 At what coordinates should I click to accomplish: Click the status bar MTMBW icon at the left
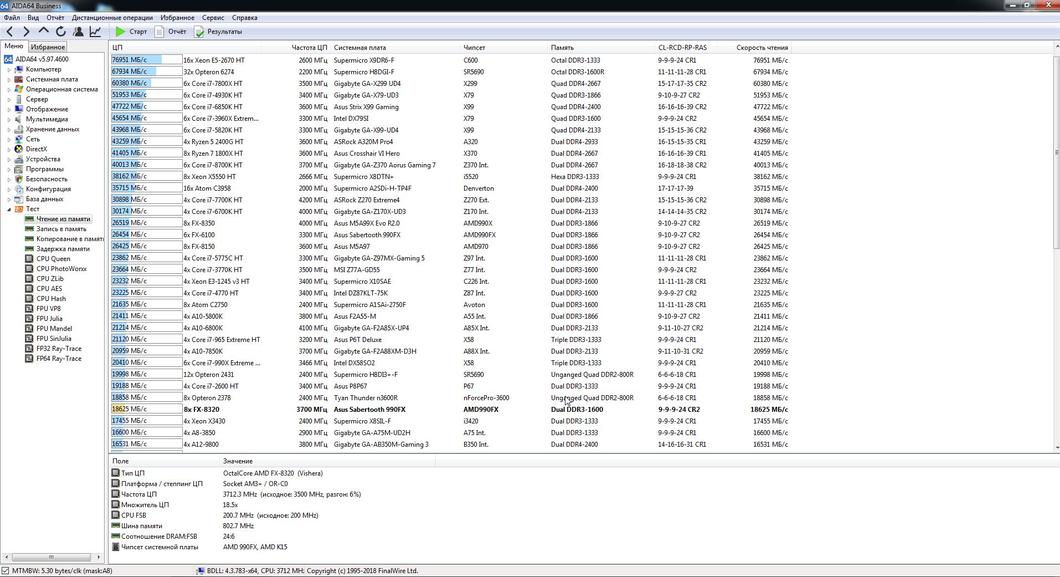tap(5, 571)
